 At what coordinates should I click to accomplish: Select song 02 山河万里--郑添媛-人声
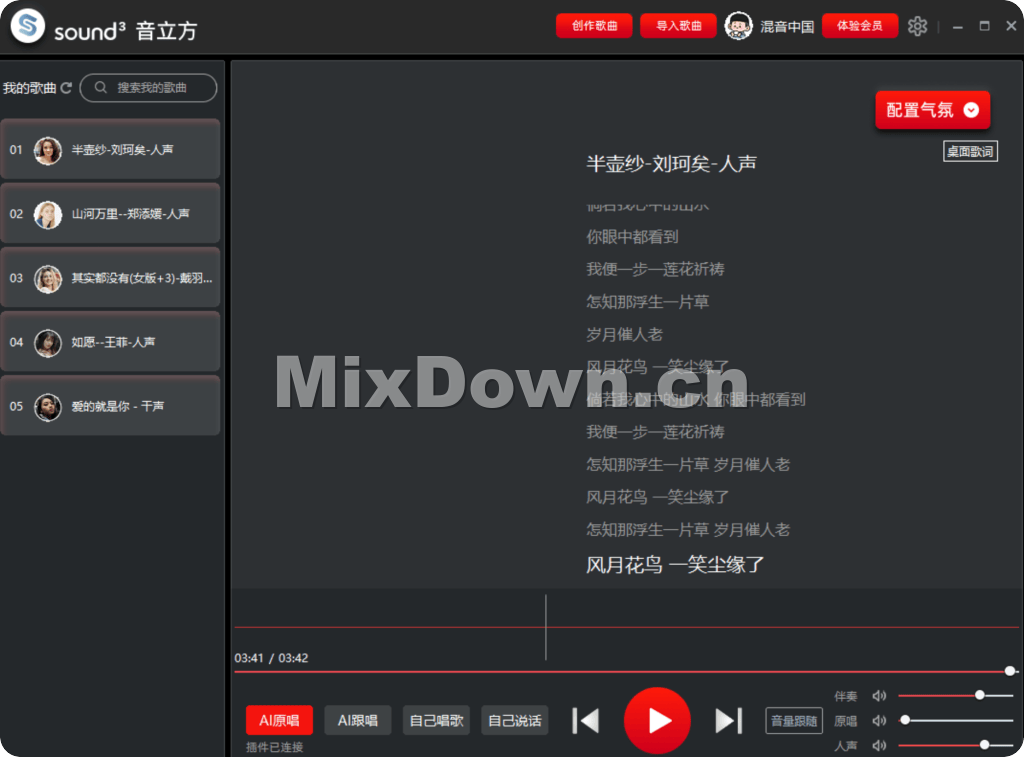pos(110,214)
